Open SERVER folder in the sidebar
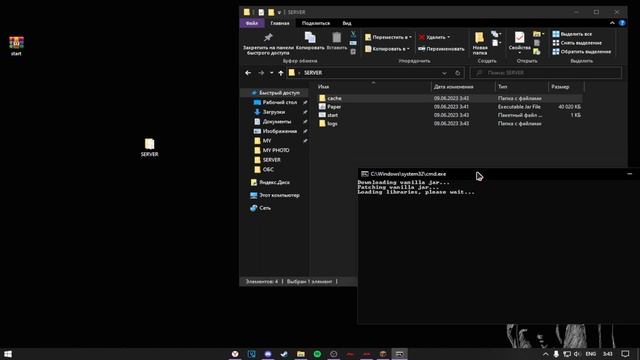Screen dimensions: 640x360 pos(271,160)
